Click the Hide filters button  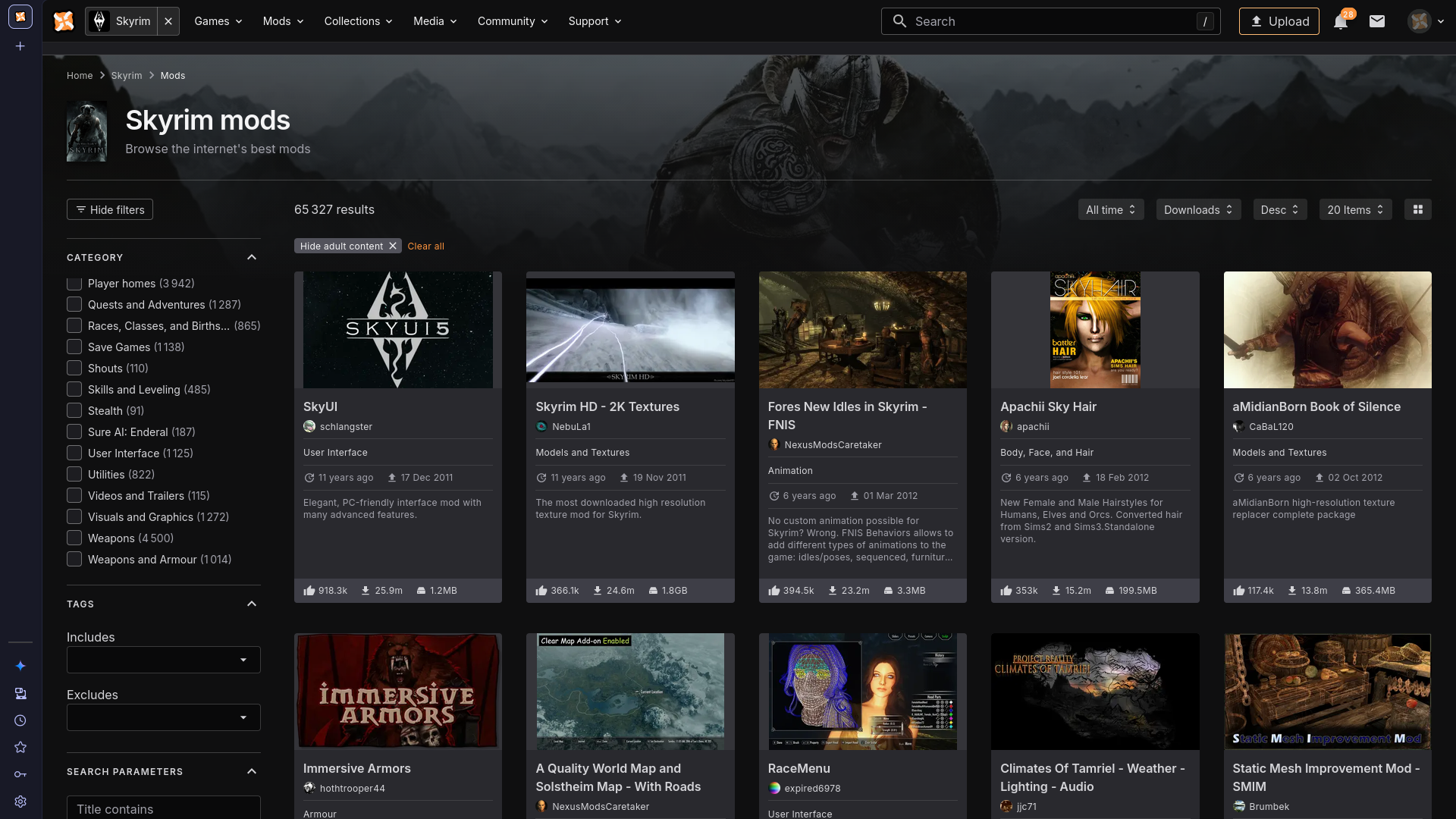pos(110,210)
